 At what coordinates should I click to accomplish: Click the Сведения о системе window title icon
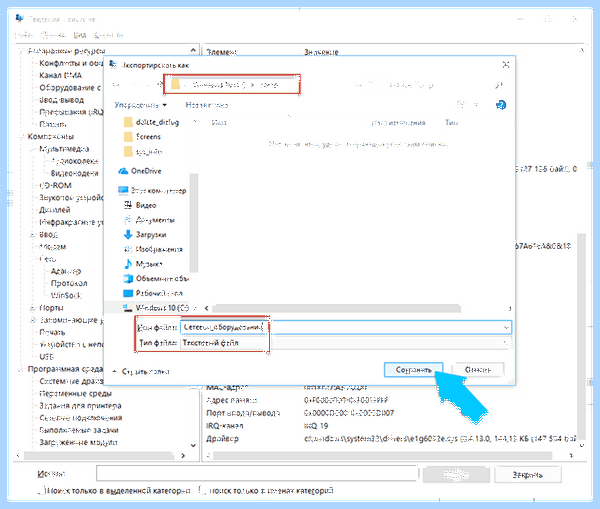coord(20,18)
